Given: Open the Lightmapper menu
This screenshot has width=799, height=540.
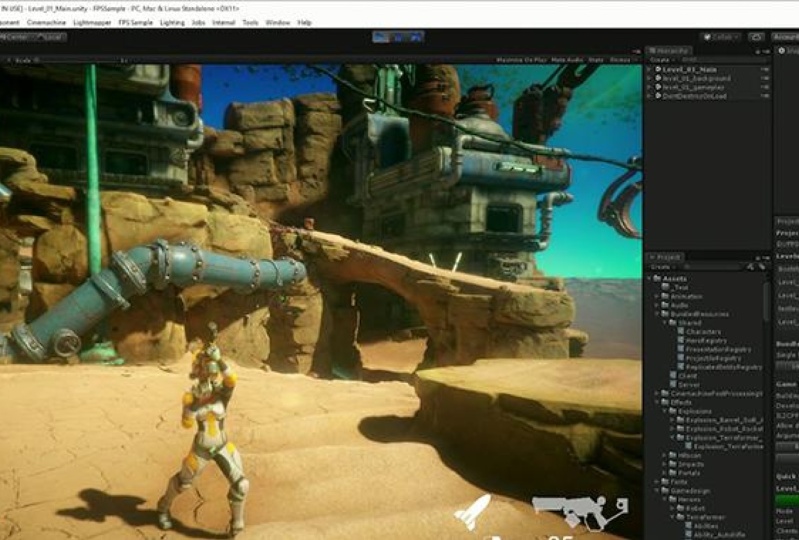Looking at the screenshot, I should coord(92,22).
